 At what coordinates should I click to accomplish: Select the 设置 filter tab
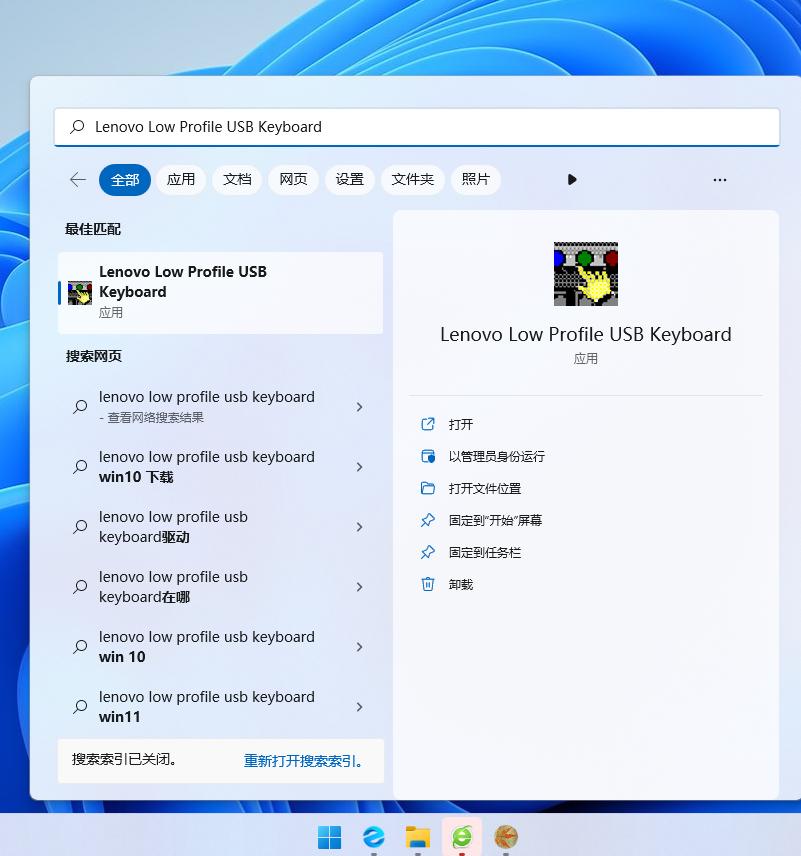point(349,180)
